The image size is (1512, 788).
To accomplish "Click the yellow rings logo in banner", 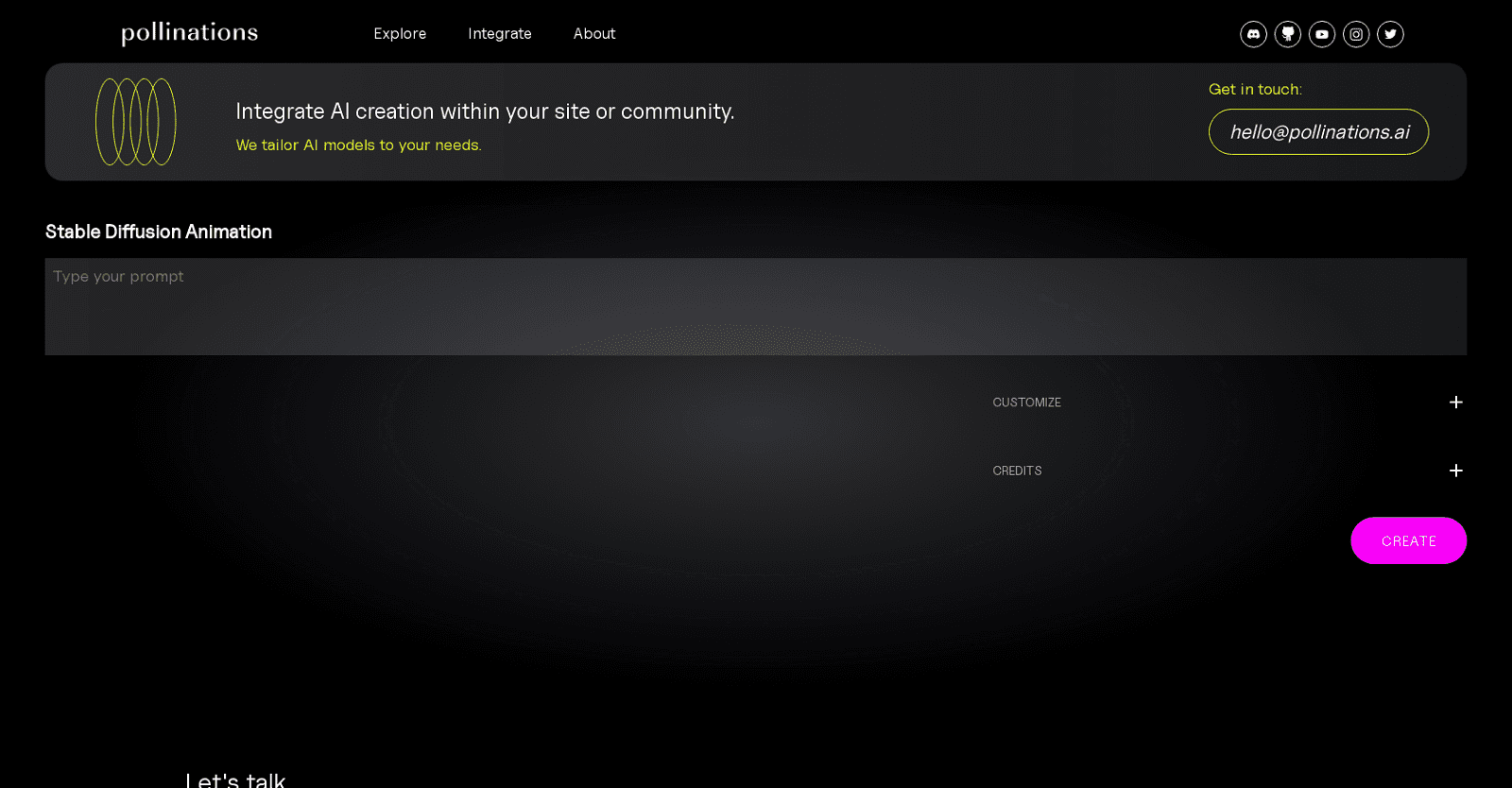I will pos(136,122).
